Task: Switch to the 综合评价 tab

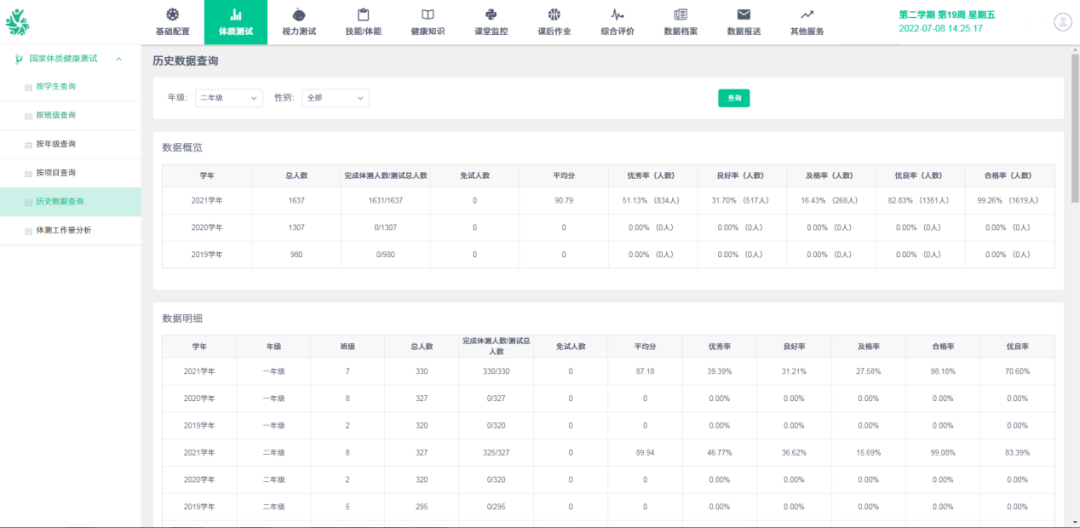Action: click(617, 23)
